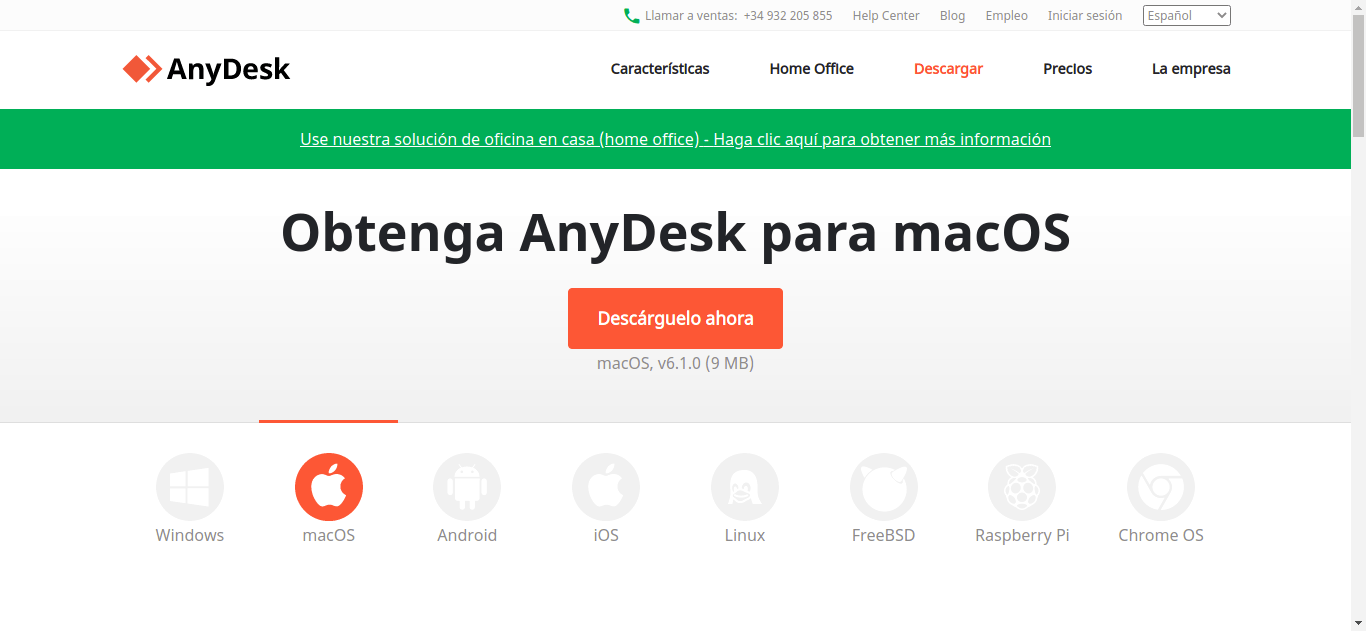Image resolution: width=1366 pixels, height=631 pixels.
Task: Select the FreeBSD platform icon
Action: [x=883, y=486]
